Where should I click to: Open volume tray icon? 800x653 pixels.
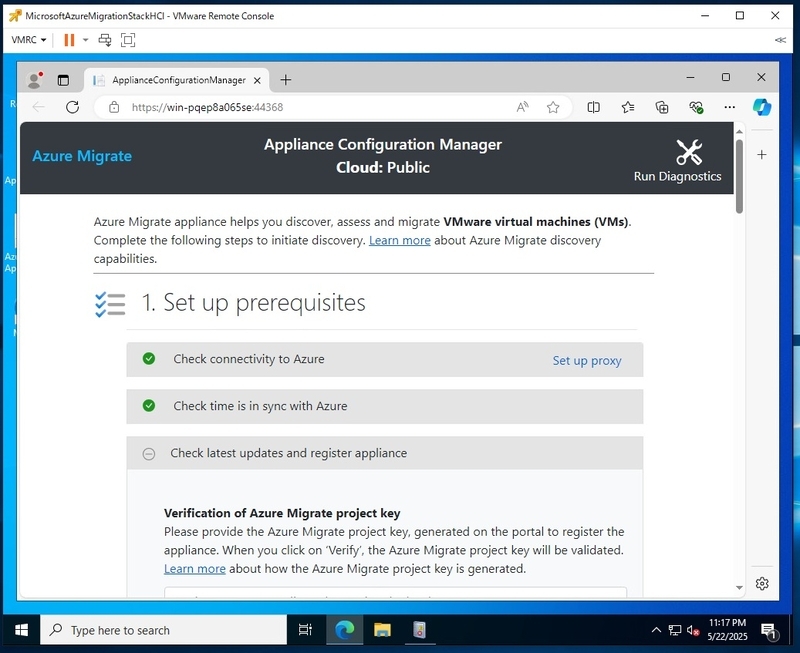pos(693,631)
